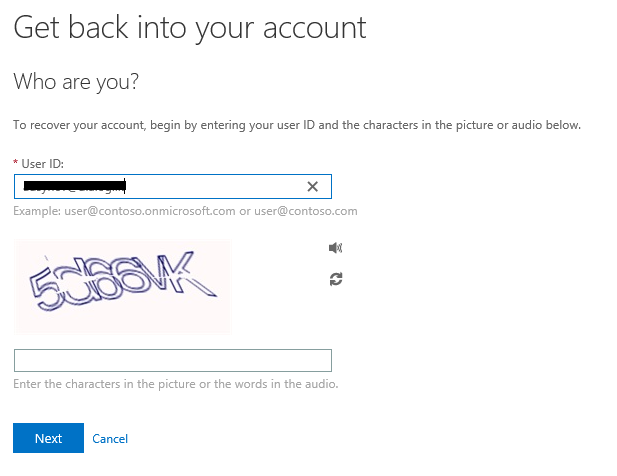Screen dimensions: 617x476
Task: Click inside the User ID text box
Action: 173,186
